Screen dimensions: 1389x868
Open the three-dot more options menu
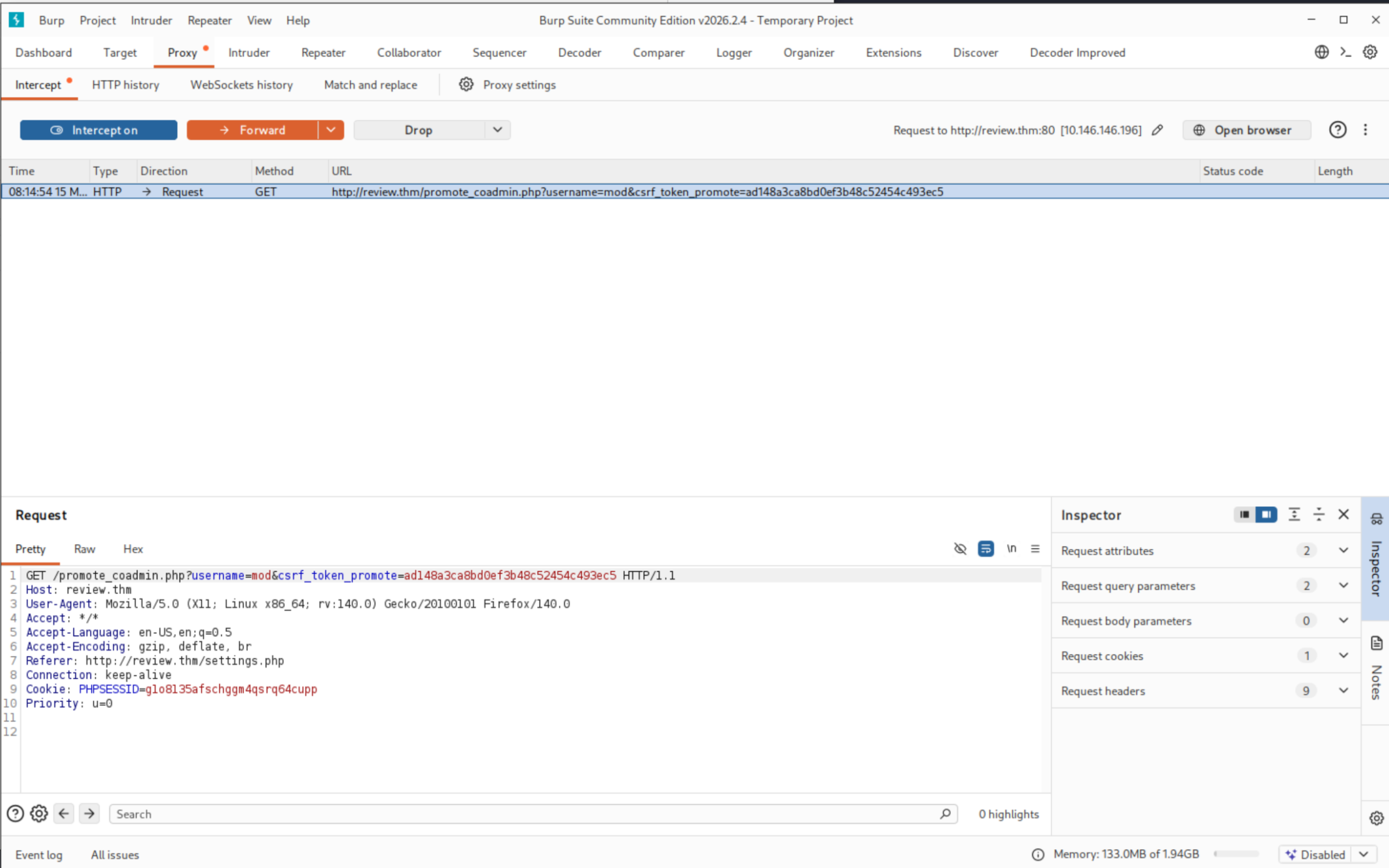(1366, 129)
